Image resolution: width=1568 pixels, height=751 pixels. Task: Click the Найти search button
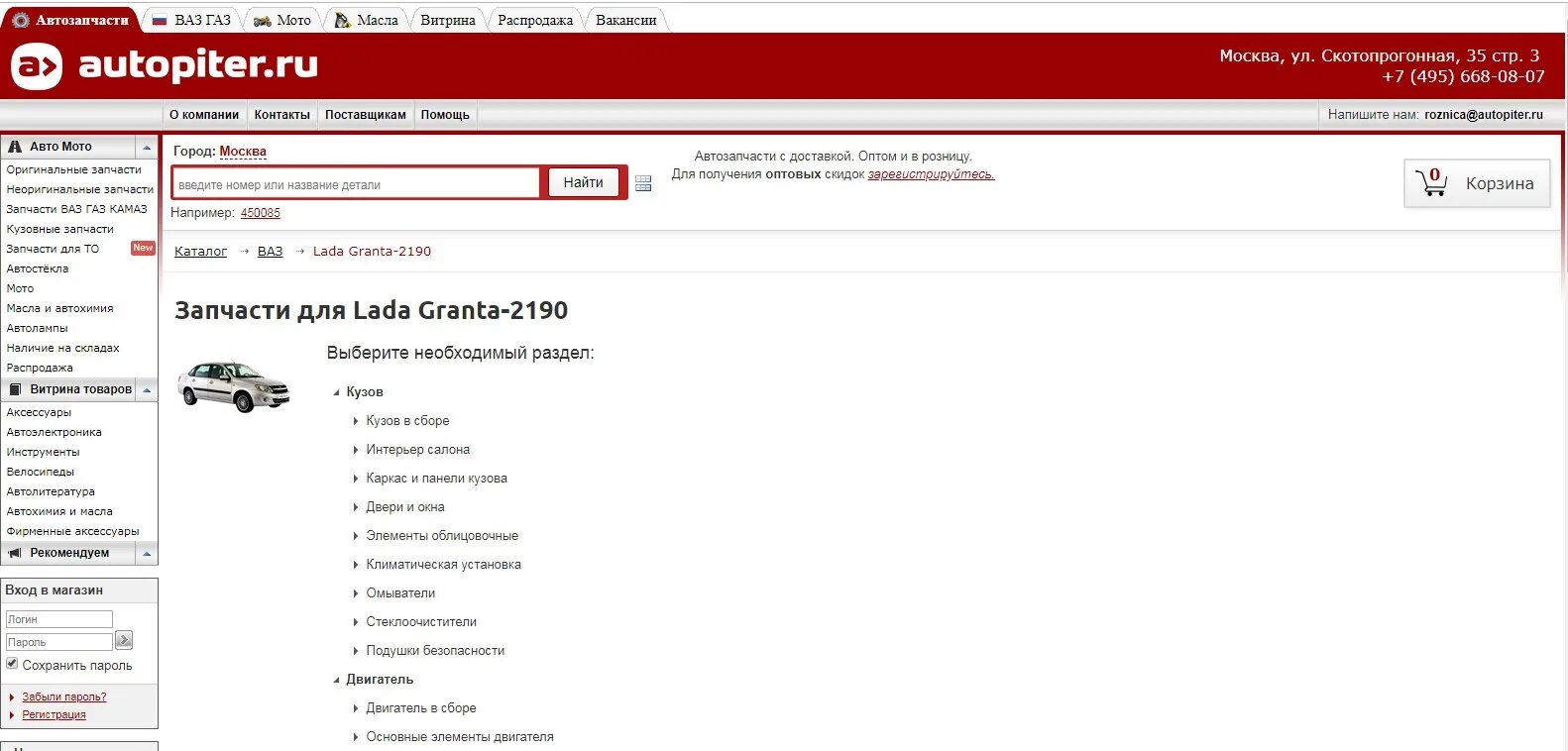pos(584,182)
